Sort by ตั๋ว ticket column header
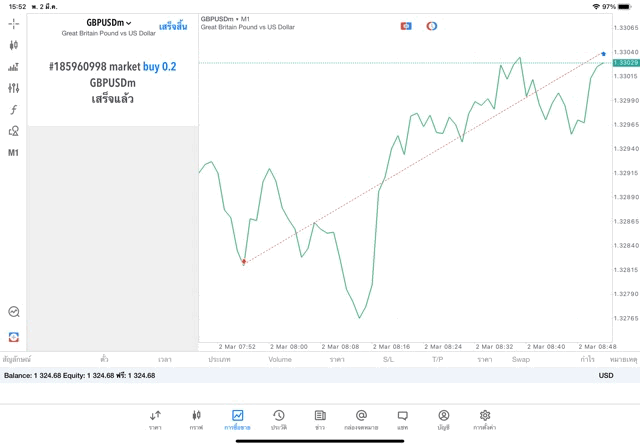Screen dimensions: 640x447 (x=104, y=359)
